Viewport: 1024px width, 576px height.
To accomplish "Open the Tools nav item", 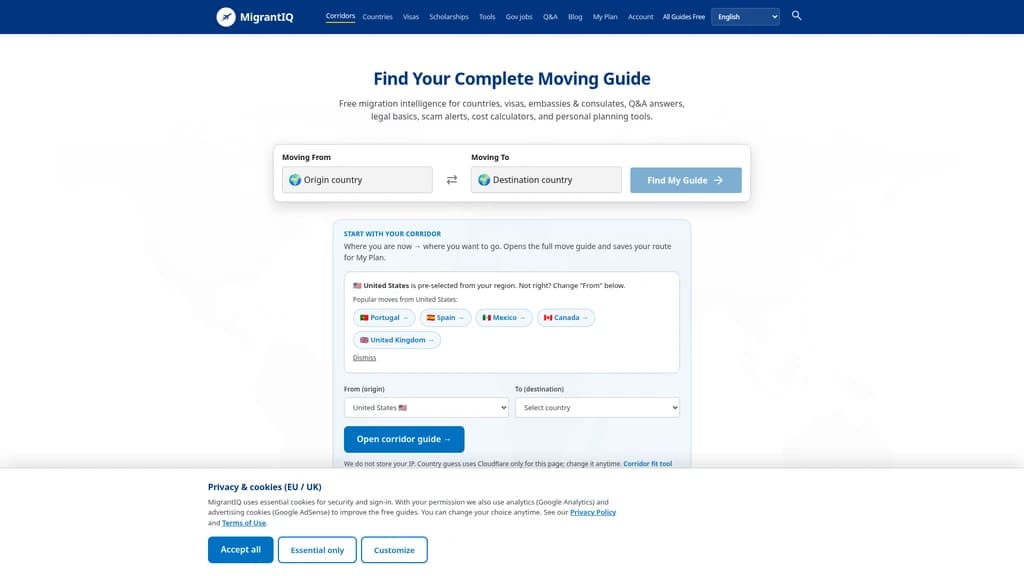I will [x=487, y=17].
